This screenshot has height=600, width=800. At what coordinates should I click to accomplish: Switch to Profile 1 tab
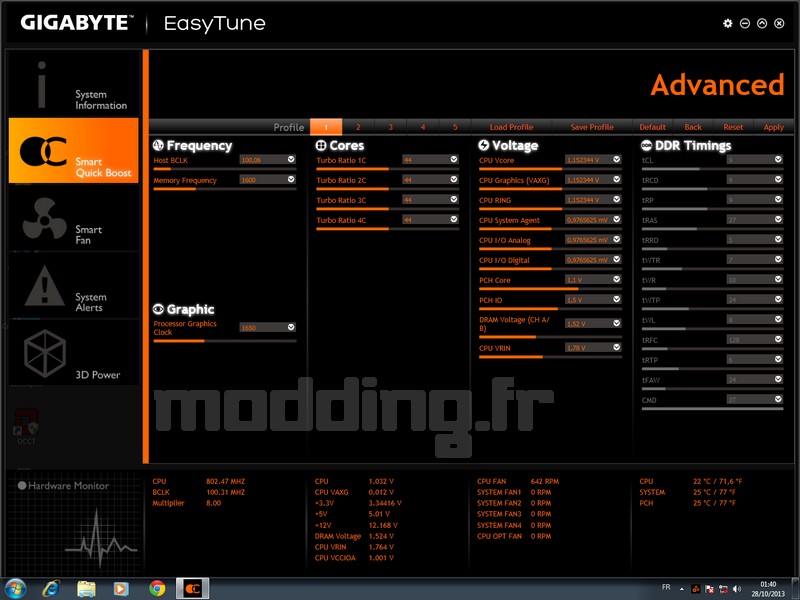point(326,127)
